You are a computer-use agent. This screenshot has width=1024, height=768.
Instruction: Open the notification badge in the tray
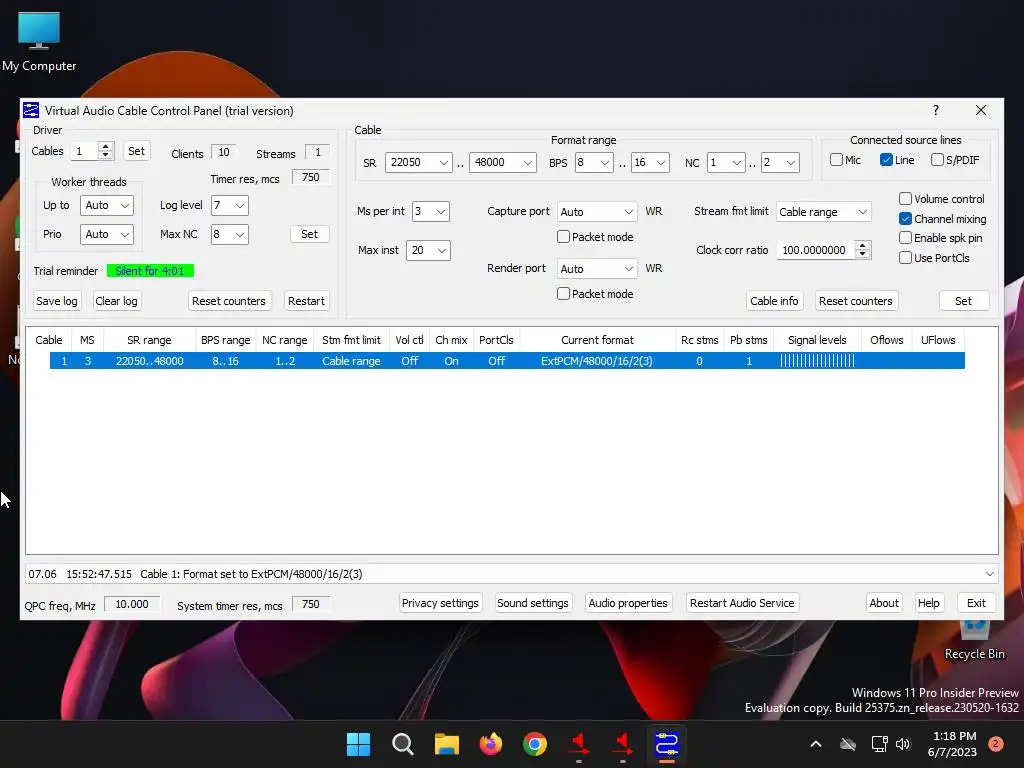996,744
